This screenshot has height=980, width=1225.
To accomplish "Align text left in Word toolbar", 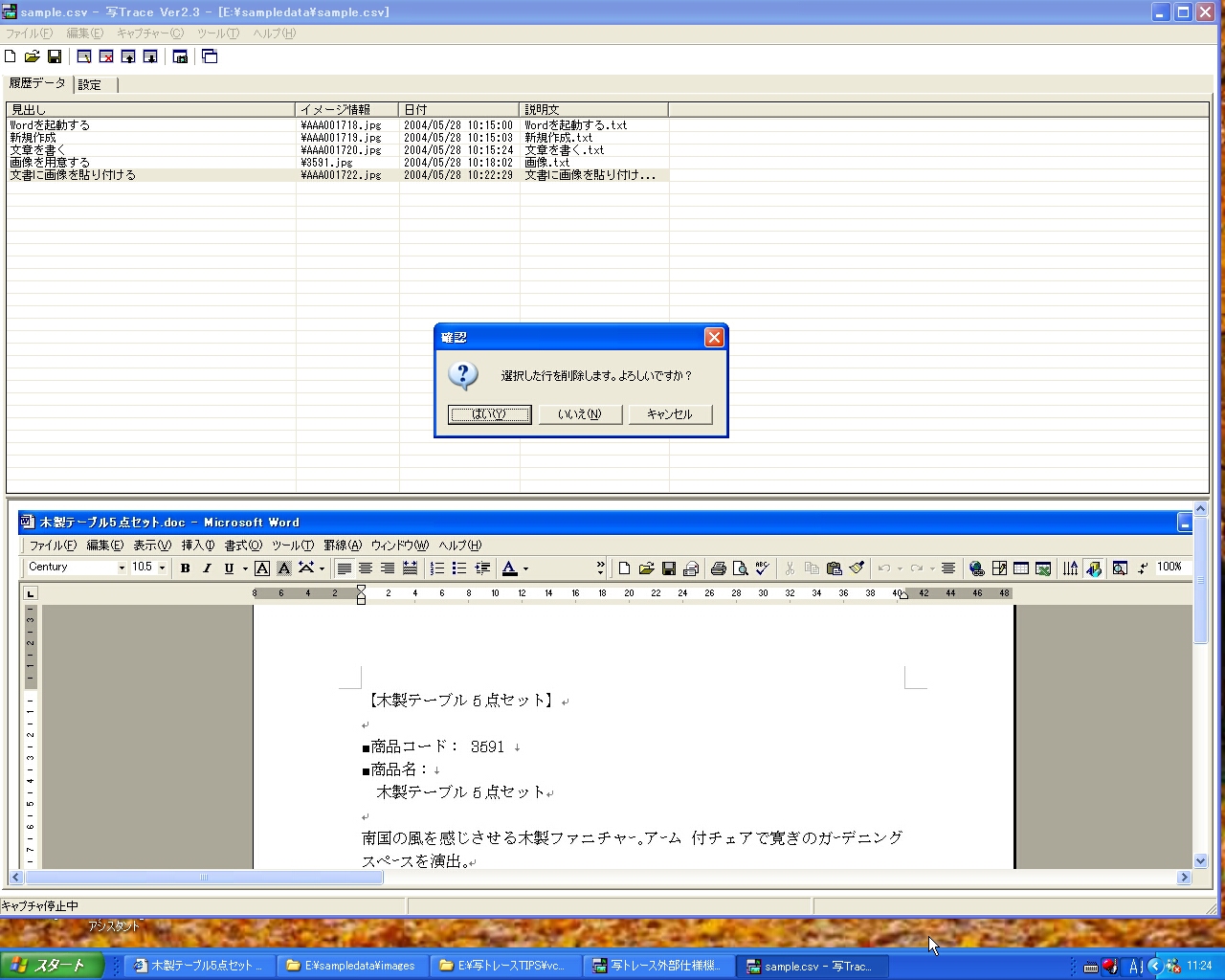I will 345,568.
